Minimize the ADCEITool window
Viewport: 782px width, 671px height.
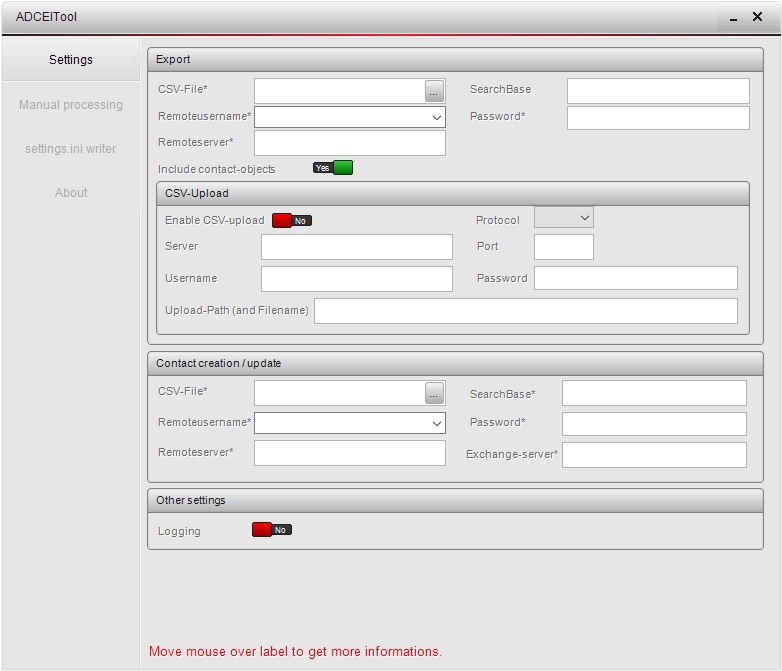pyautogui.click(x=733, y=18)
